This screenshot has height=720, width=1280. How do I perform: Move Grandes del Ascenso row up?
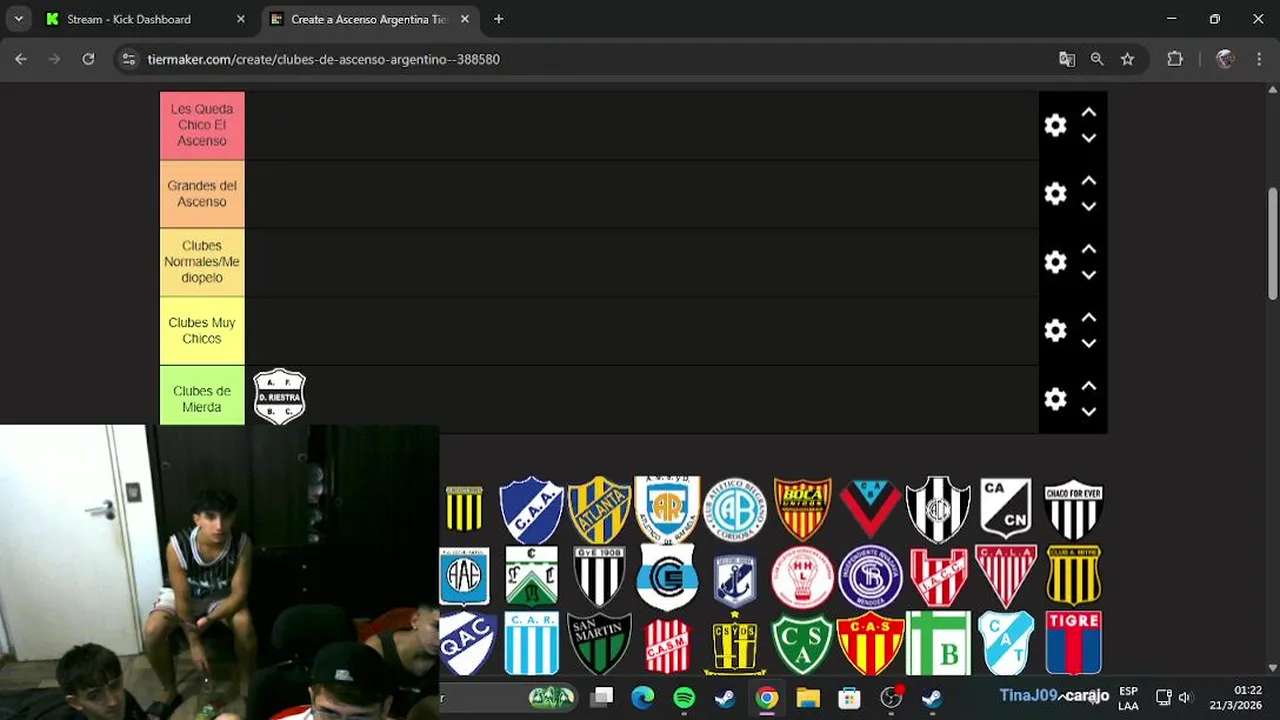click(x=1089, y=181)
